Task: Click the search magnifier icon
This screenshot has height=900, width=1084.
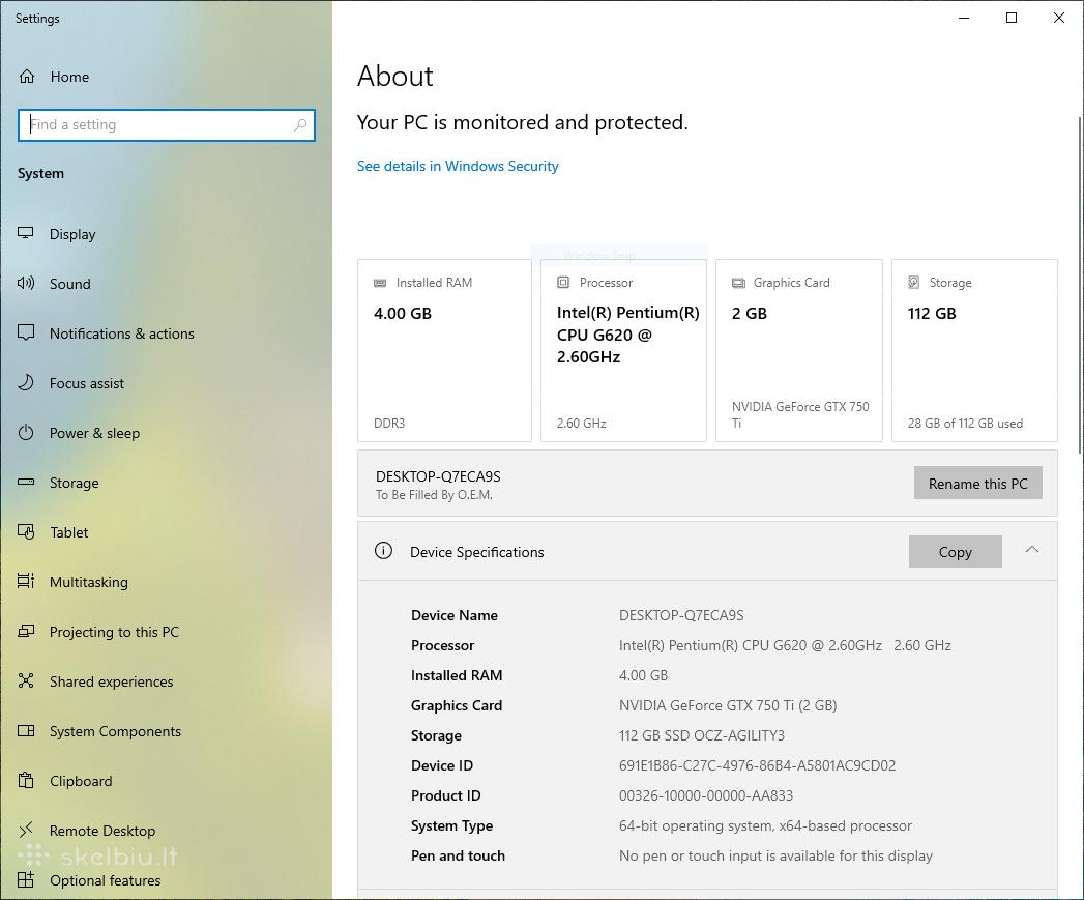Action: 300,125
